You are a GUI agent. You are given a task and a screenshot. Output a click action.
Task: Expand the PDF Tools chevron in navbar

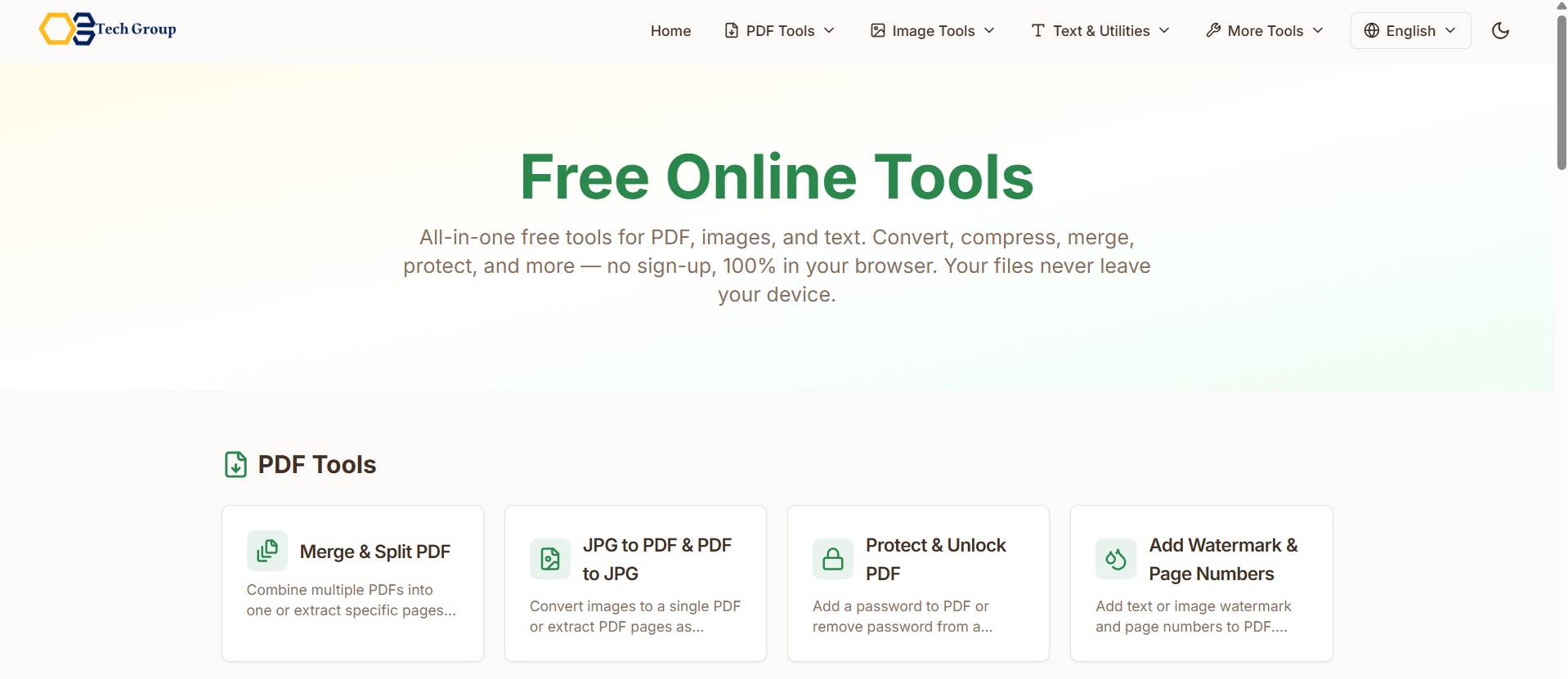click(x=829, y=31)
